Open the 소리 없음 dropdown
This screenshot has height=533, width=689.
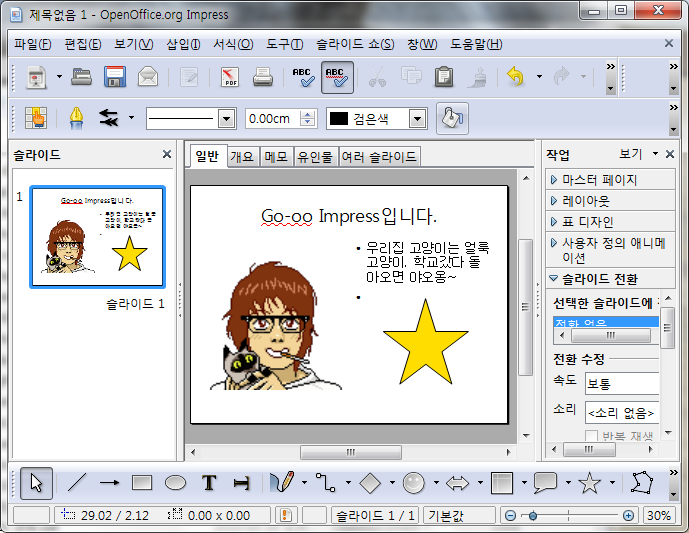[622, 413]
